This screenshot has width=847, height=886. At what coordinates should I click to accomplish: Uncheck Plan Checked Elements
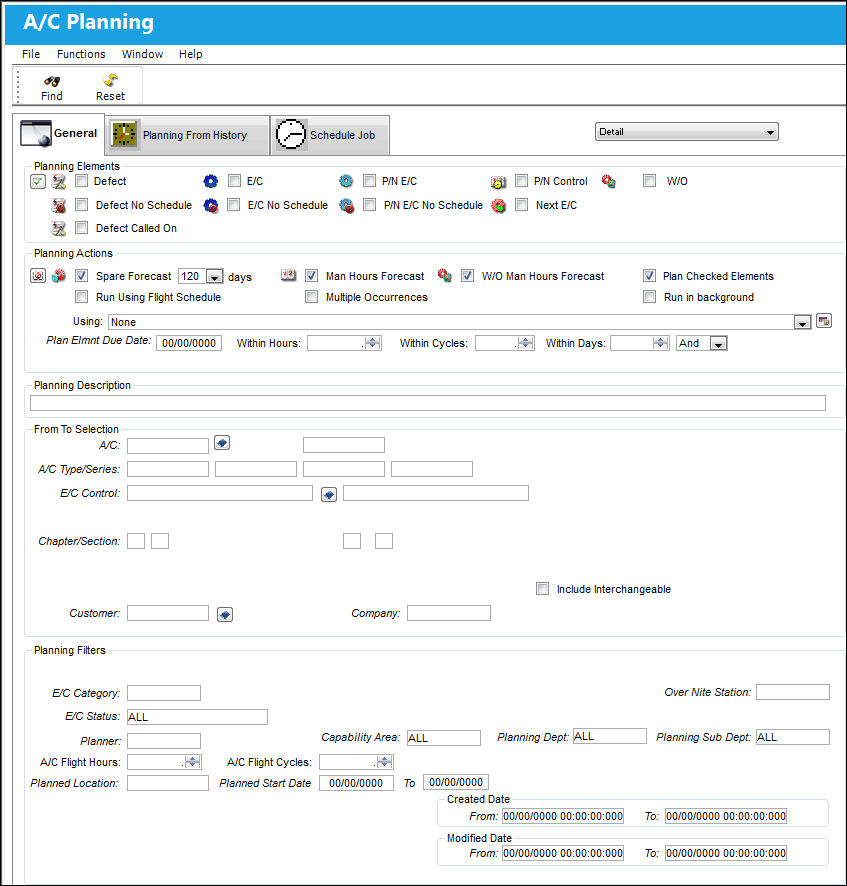(x=650, y=275)
